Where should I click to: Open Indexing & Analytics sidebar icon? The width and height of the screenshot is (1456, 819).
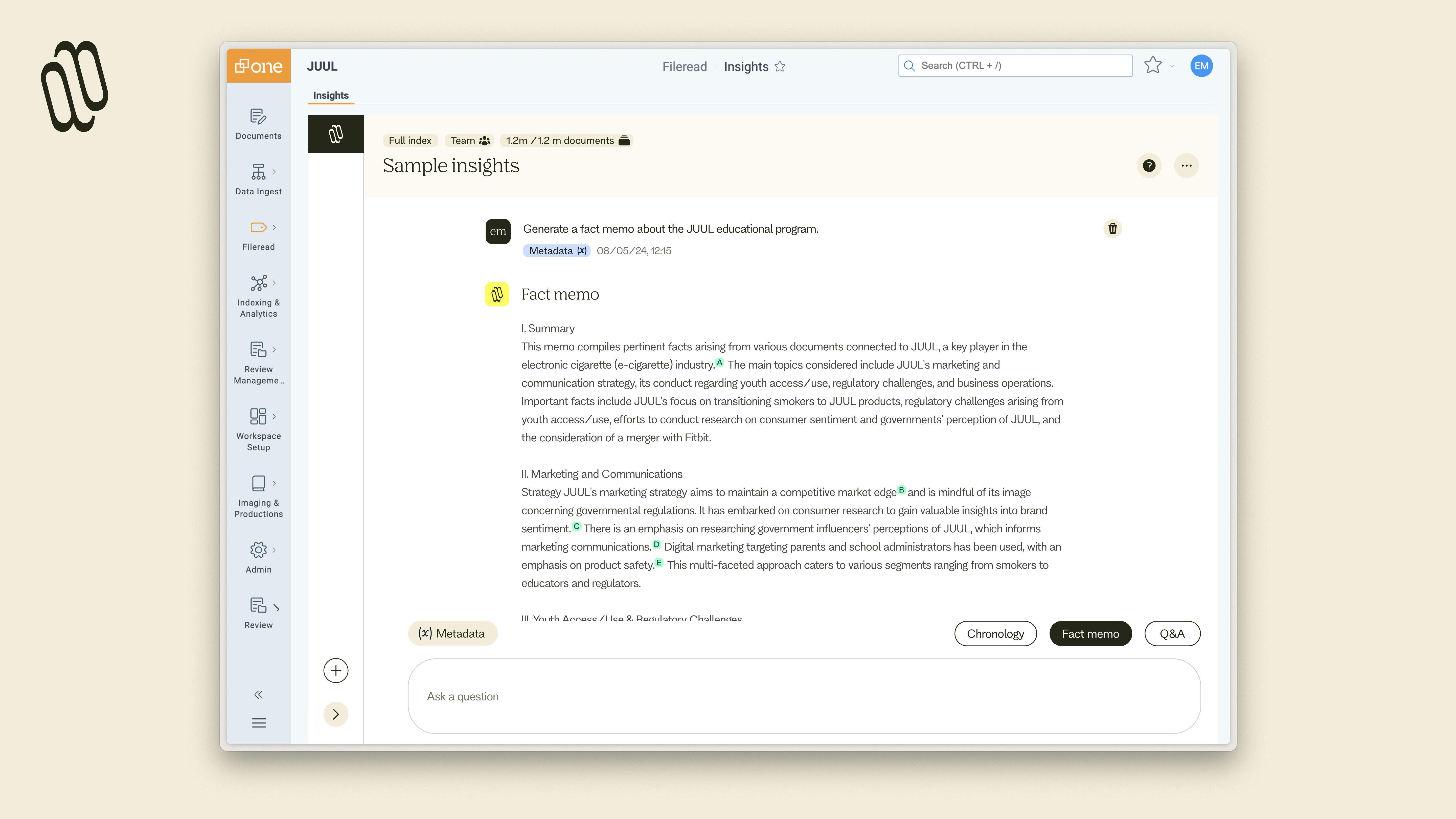[x=258, y=283]
